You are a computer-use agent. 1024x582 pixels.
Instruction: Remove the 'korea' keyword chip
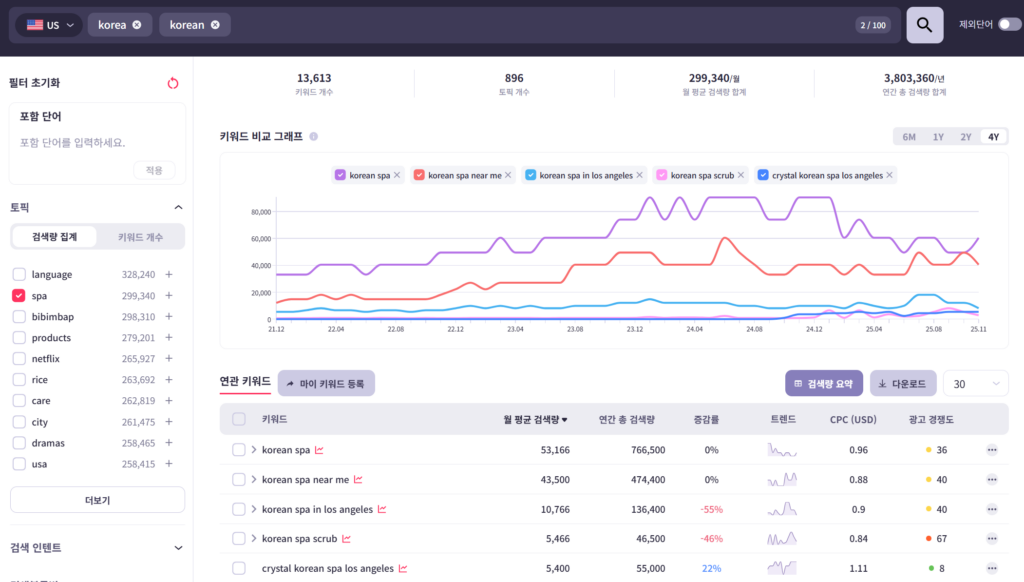(137, 25)
